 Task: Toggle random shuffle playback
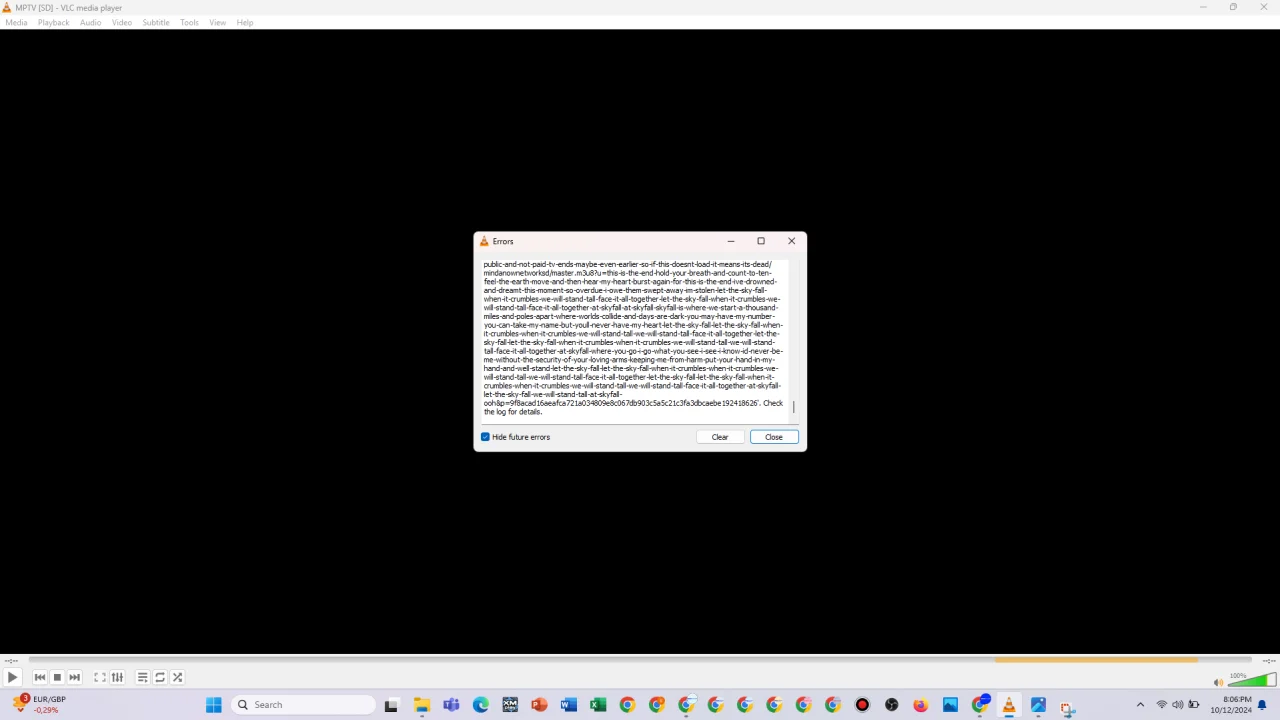coord(178,677)
